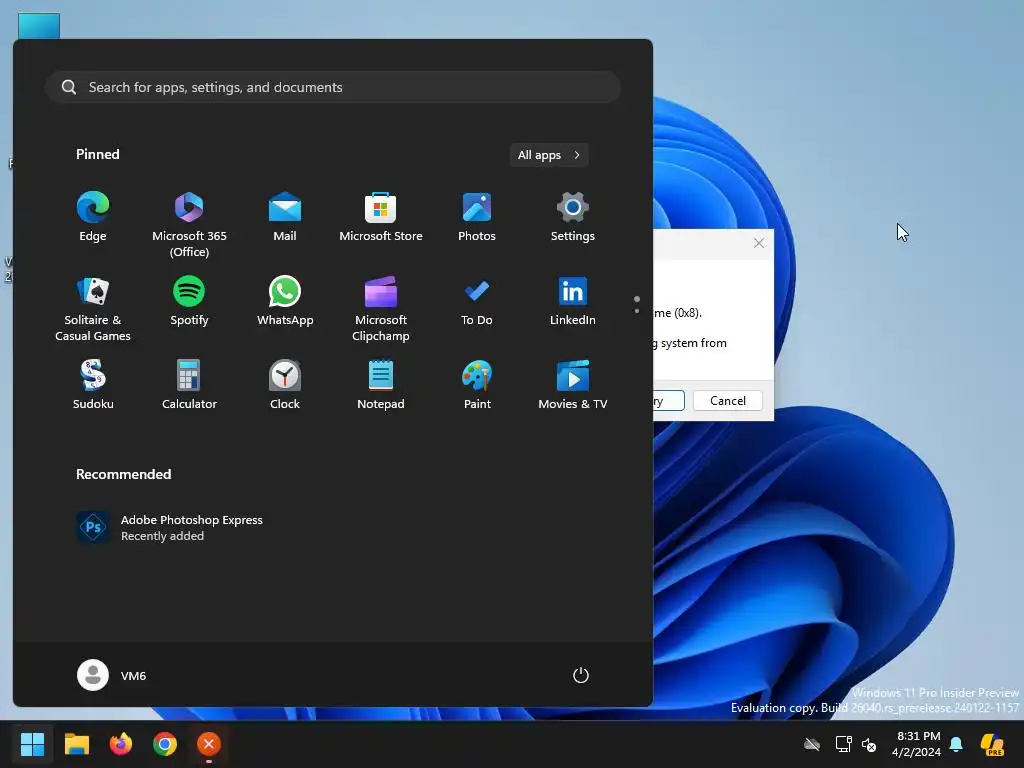Open Copilot preview icon in taskbar
The height and width of the screenshot is (768, 1024).
992,744
